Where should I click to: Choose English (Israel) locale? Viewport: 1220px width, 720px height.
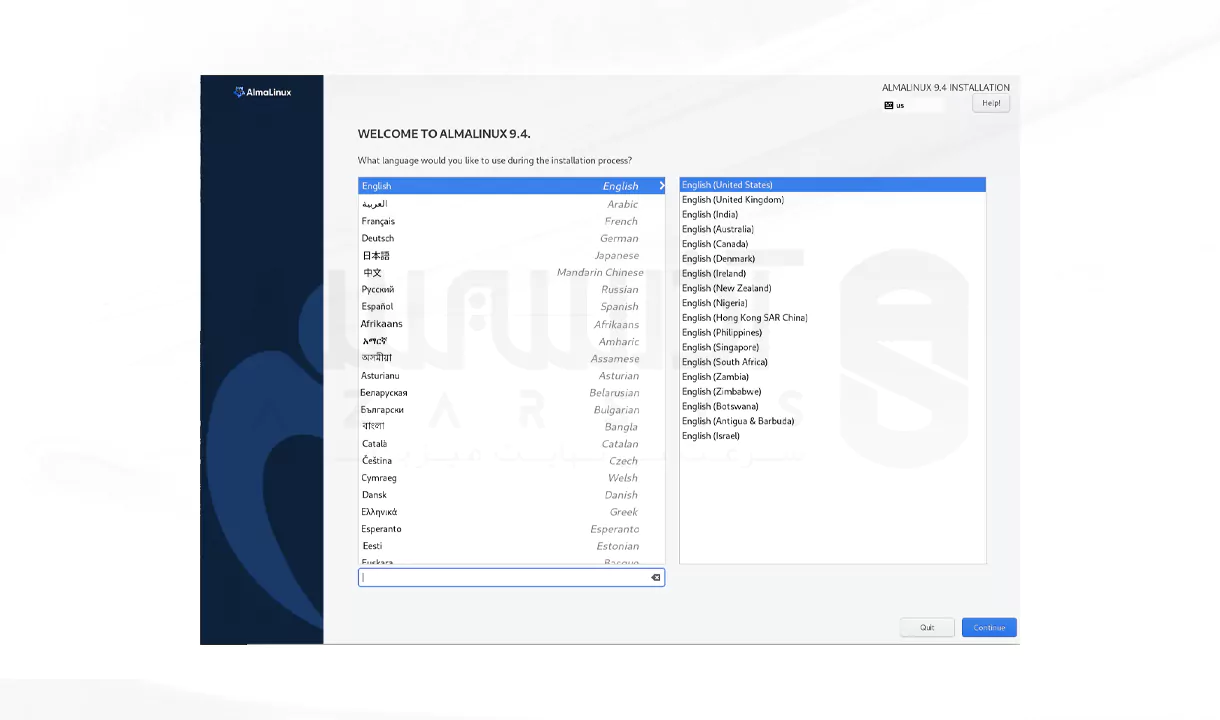832,436
